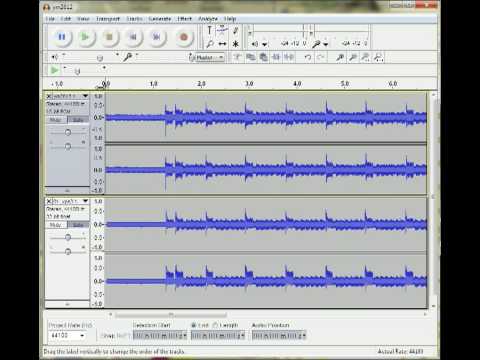Viewport: 480px width, 360px height.
Task: Open the second track's name dropdown menu
Action: (x=85, y=201)
